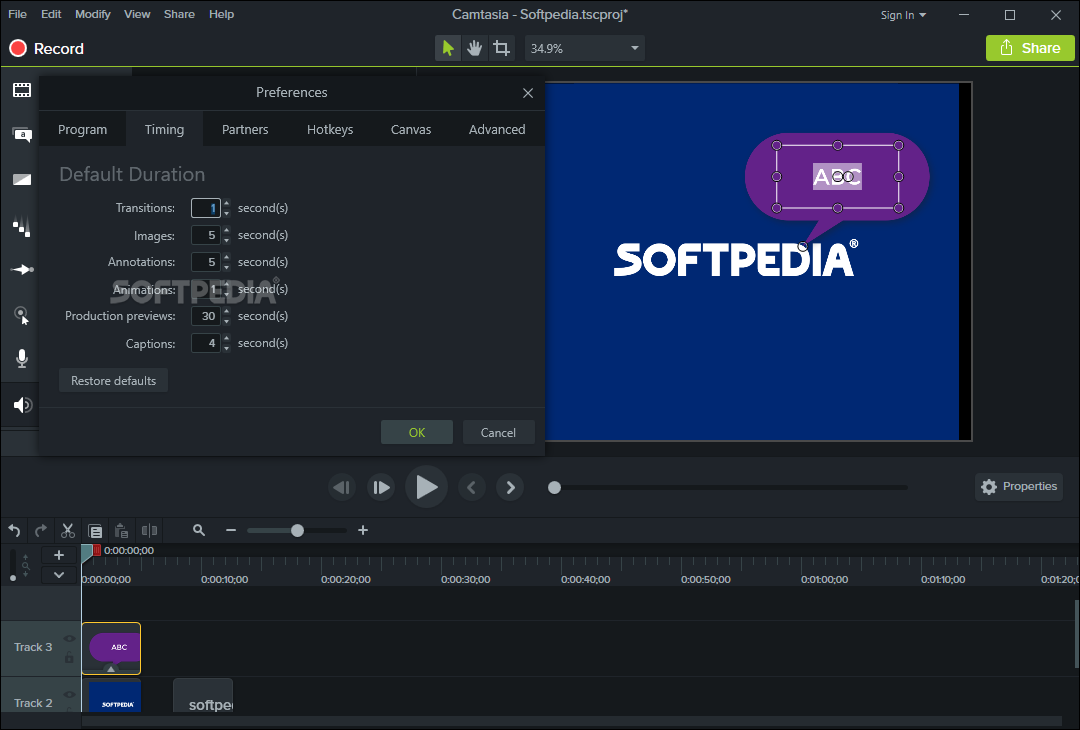Increase Transitions duration with up arrow
The height and width of the screenshot is (730, 1080).
point(227,203)
